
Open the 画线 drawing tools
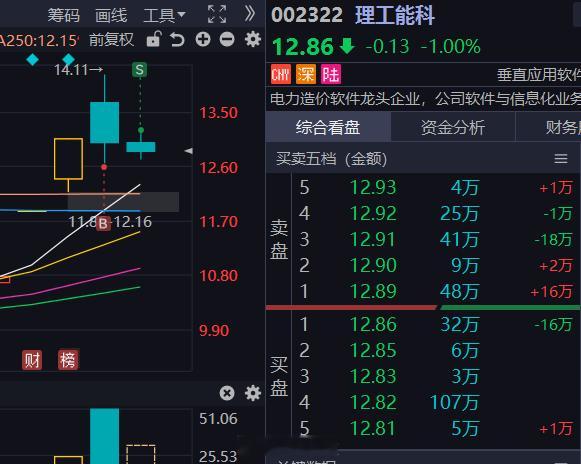111,15
